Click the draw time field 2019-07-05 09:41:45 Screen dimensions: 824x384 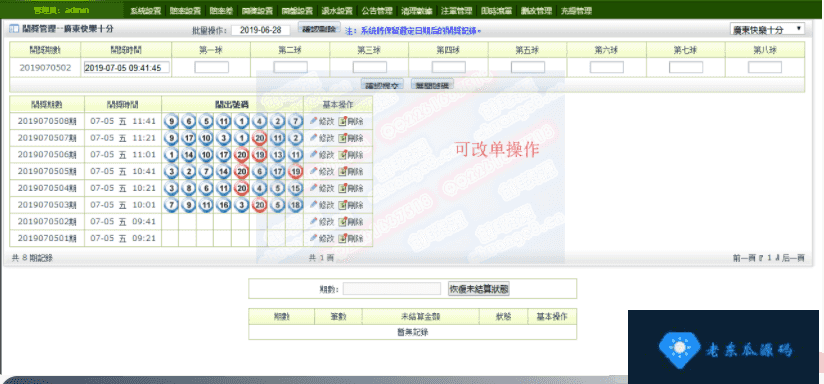coord(126,68)
